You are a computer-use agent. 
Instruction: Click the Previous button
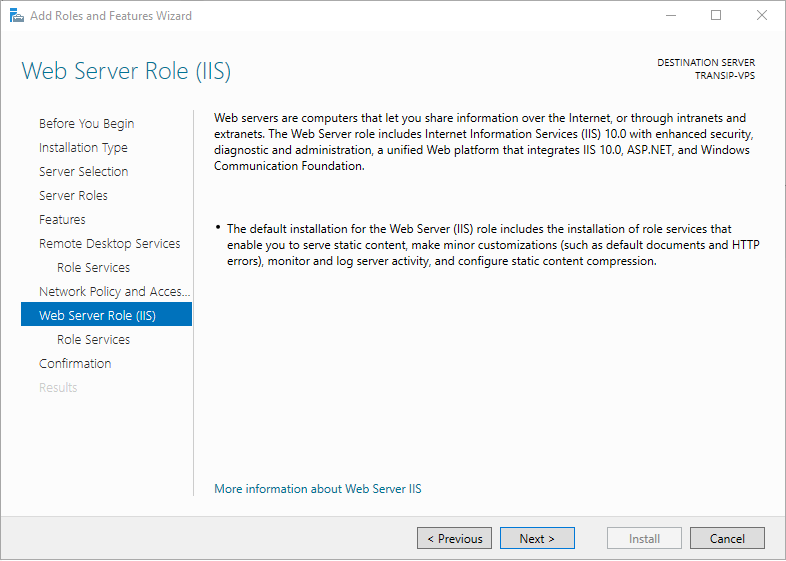[455, 538]
